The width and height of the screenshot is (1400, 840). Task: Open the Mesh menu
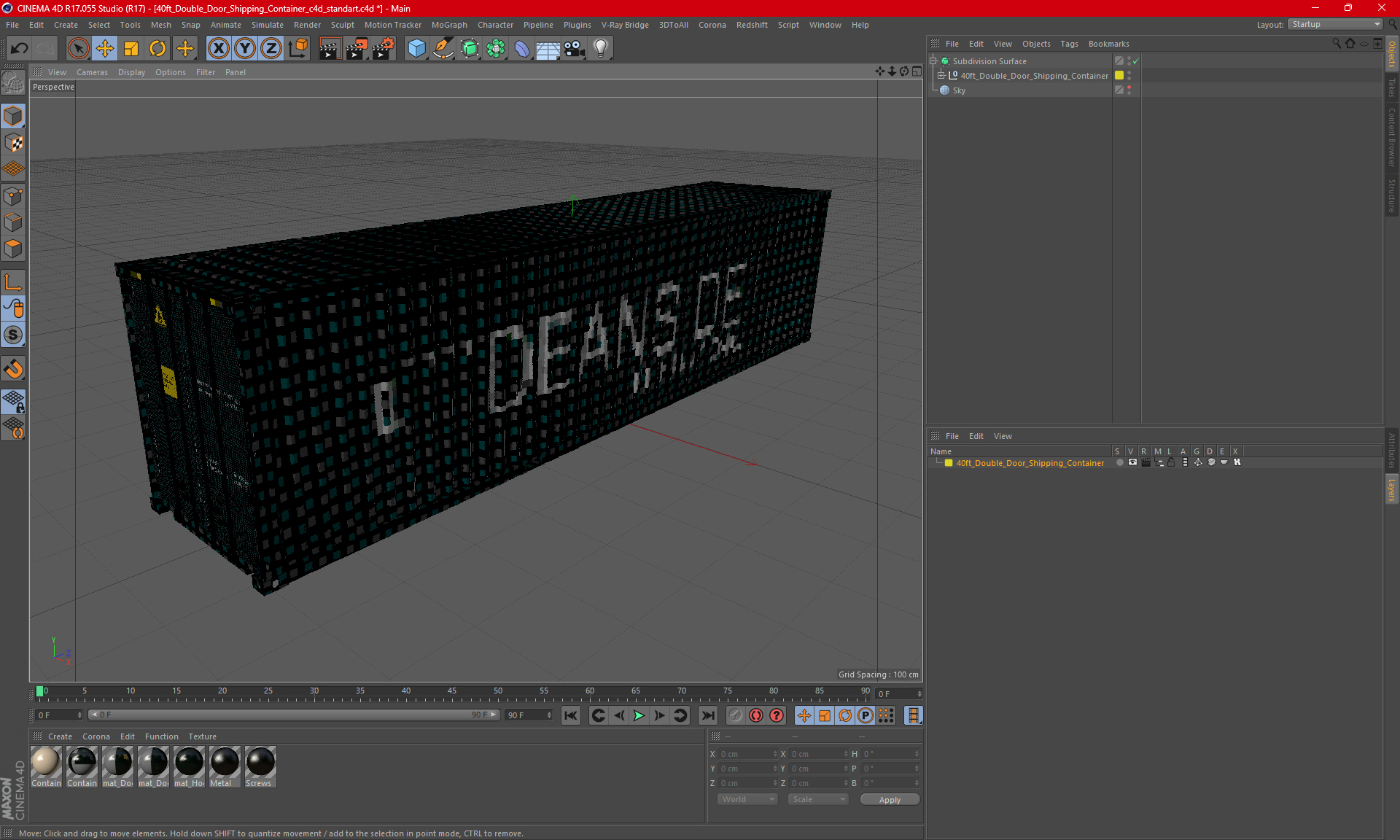(x=160, y=25)
